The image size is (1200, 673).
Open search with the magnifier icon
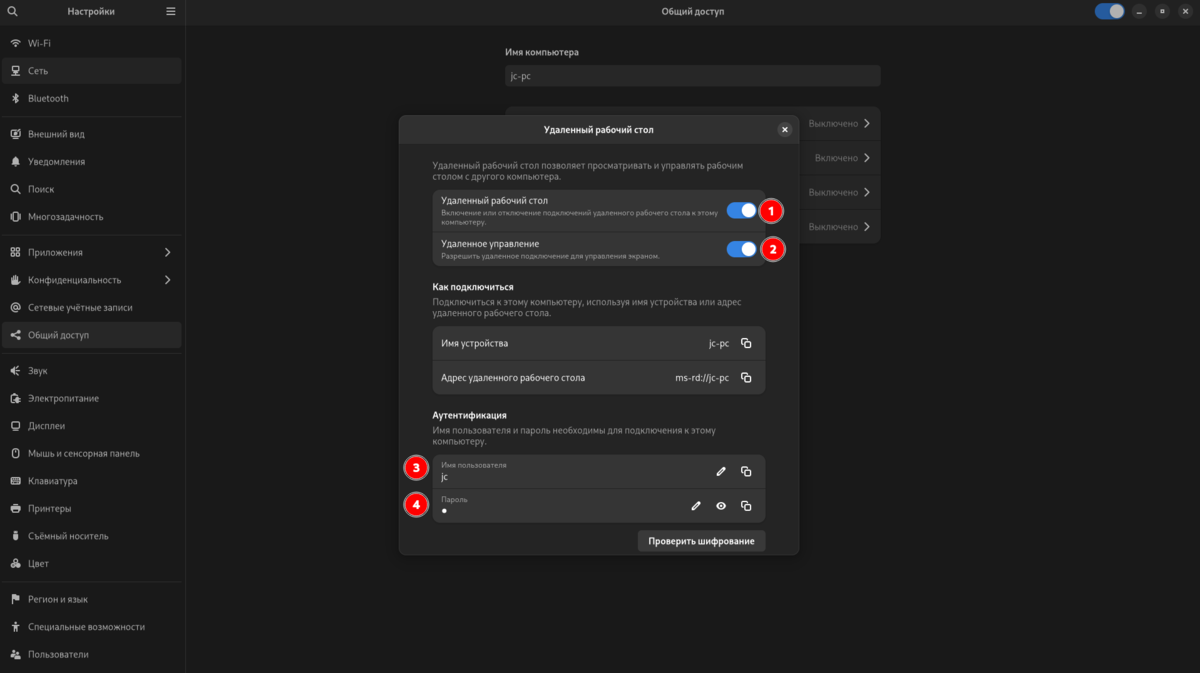[13, 11]
